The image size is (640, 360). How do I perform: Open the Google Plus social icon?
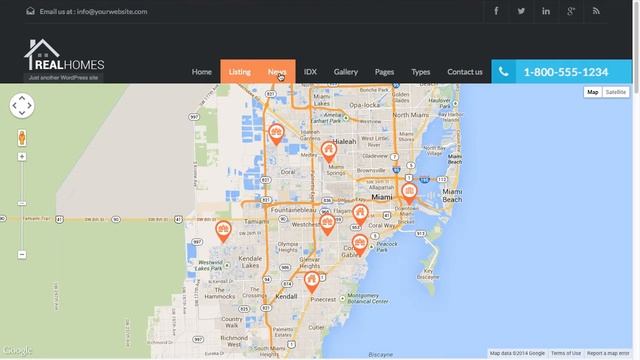pos(571,11)
